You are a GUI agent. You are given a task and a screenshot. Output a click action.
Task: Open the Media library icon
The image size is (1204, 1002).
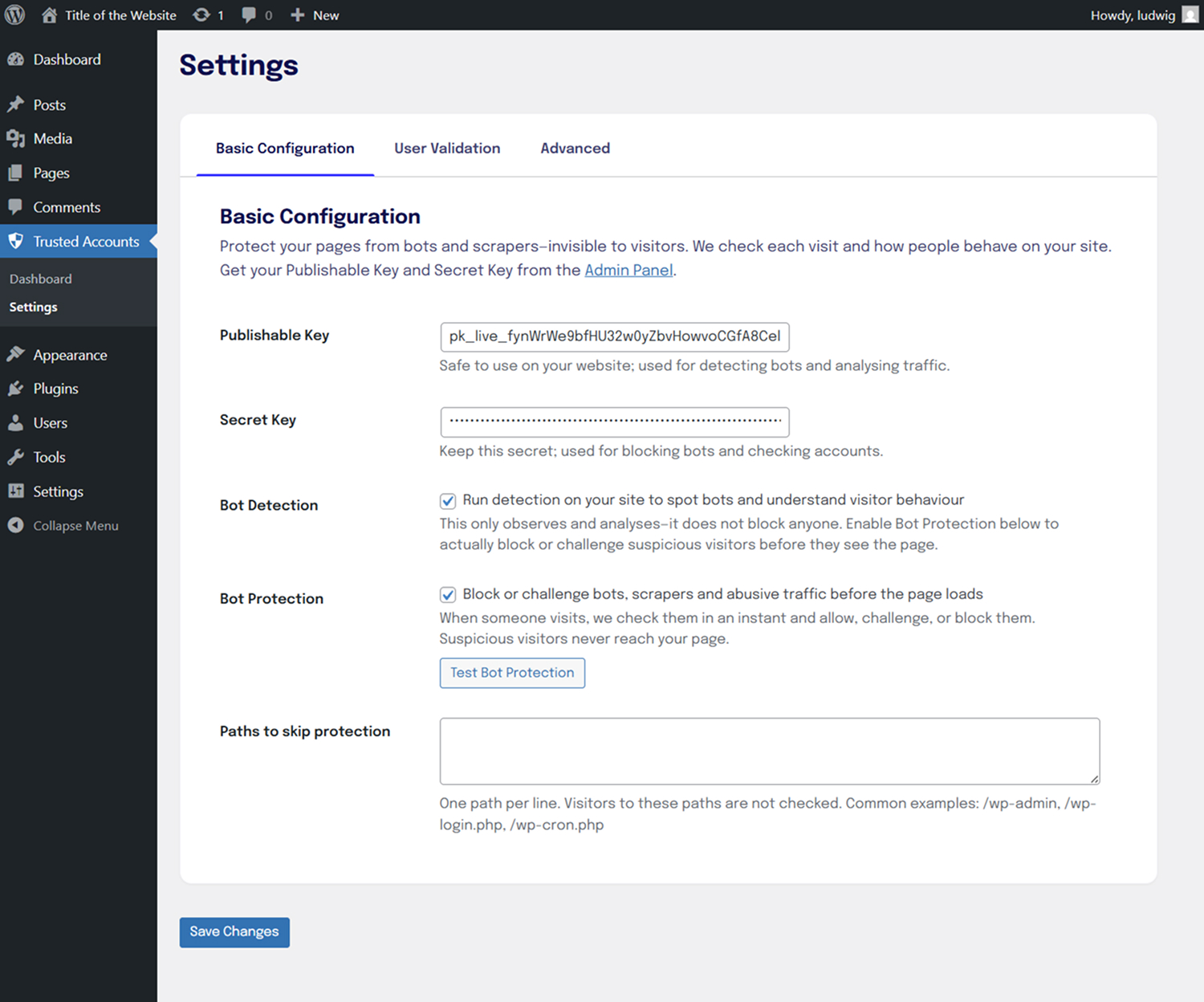16,139
